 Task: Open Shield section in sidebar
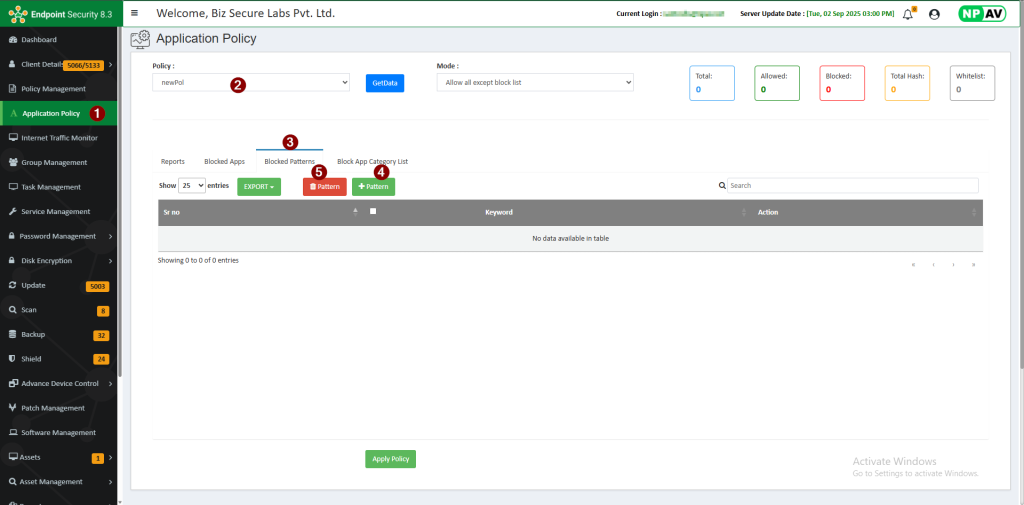pyautogui.click(x=31, y=359)
